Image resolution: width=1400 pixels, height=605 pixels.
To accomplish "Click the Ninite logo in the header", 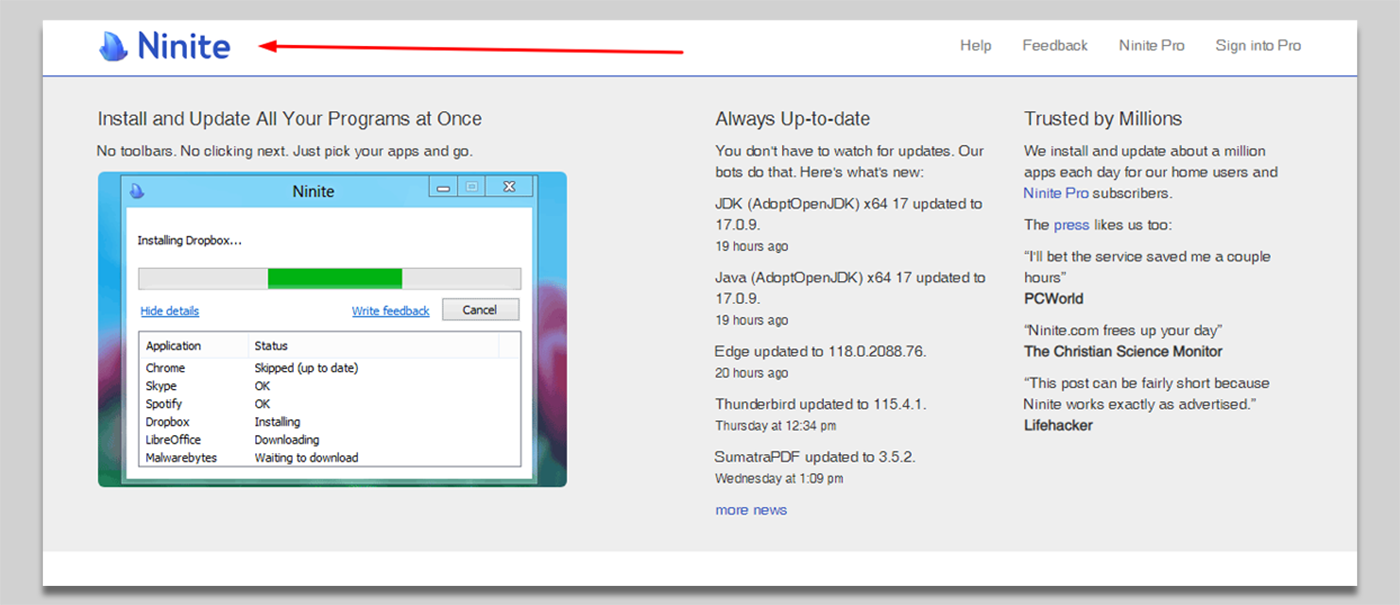I will click(165, 46).
